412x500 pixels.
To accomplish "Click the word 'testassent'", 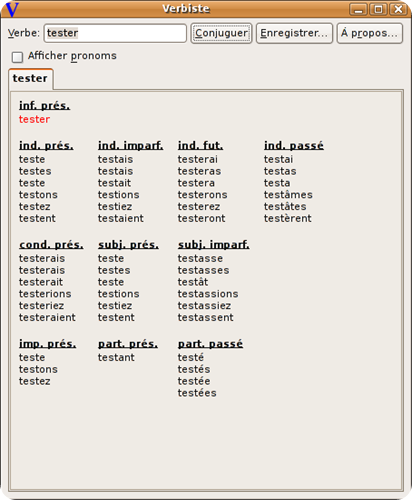I will click(x=205, y=317).
